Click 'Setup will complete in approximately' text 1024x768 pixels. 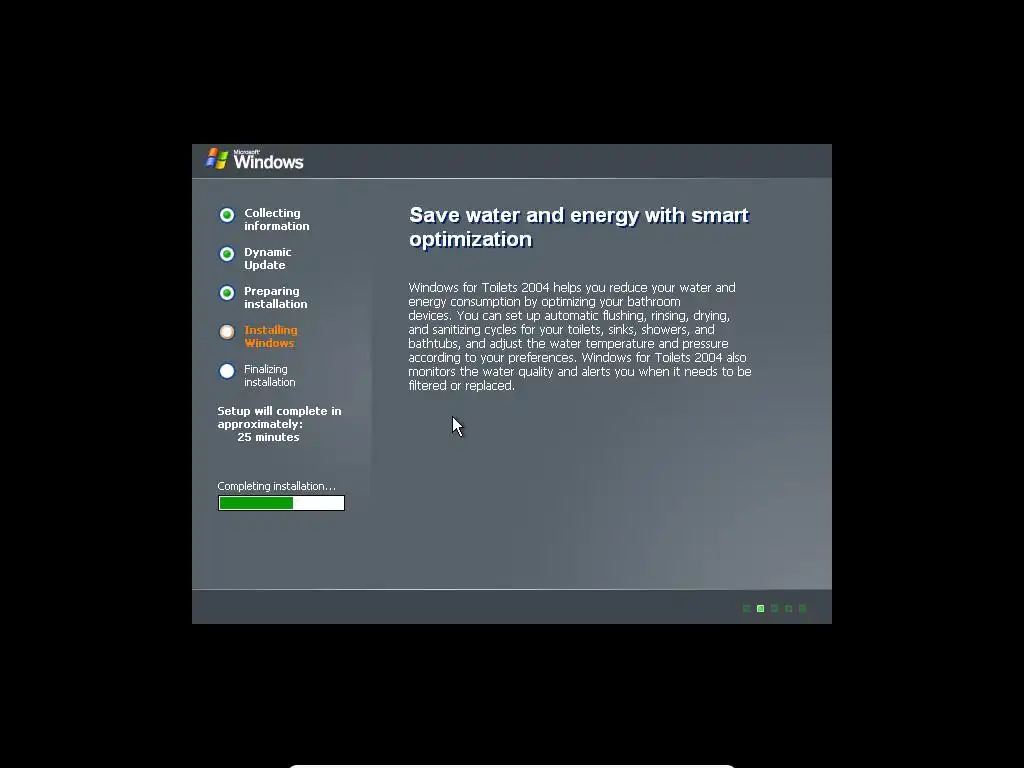coord(279,417)
